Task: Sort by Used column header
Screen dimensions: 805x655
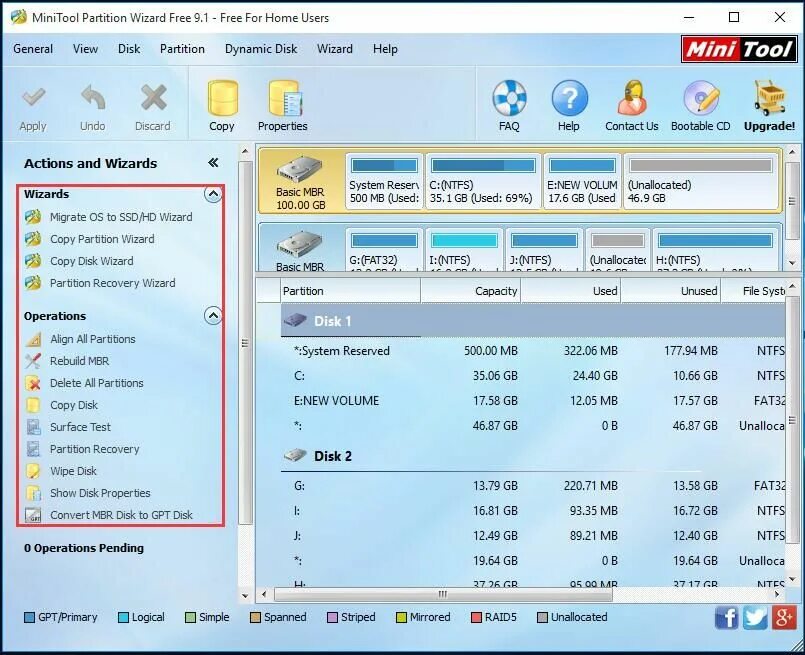Action: [570, 291]
